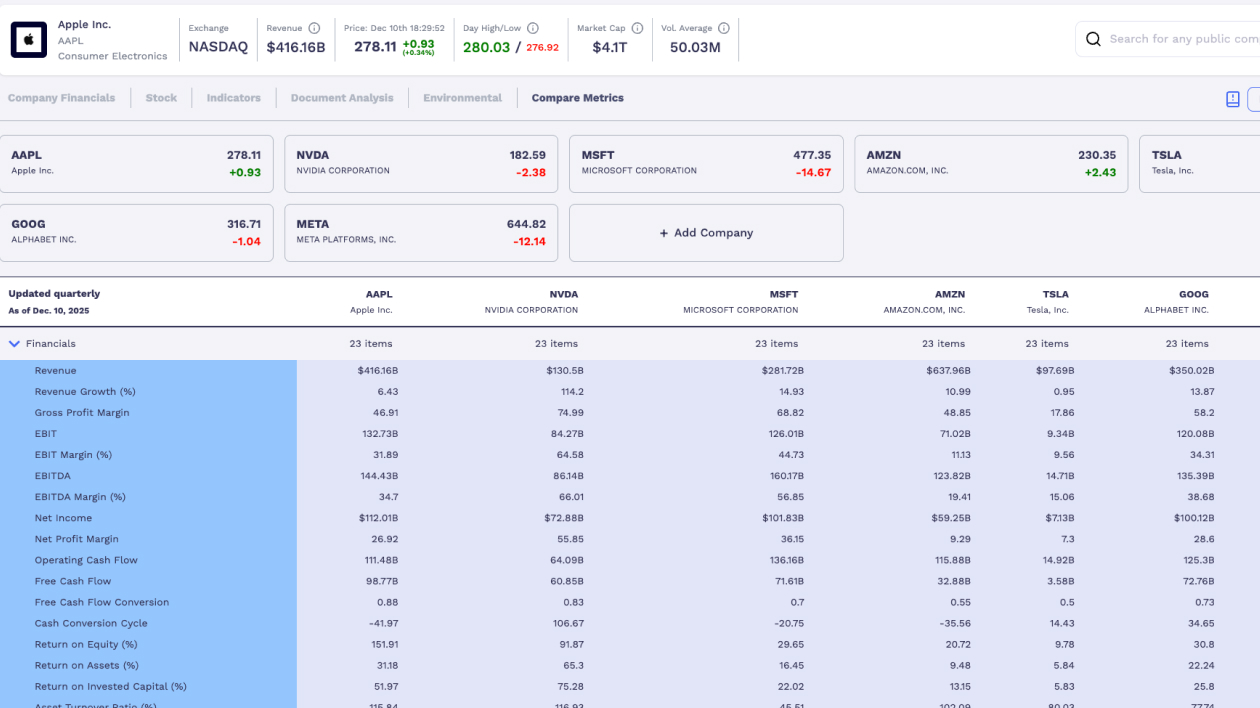Select the Compare Metrics tab
Image resolution: width=1260 pixels, height=708 pixels.
(578, 98)
